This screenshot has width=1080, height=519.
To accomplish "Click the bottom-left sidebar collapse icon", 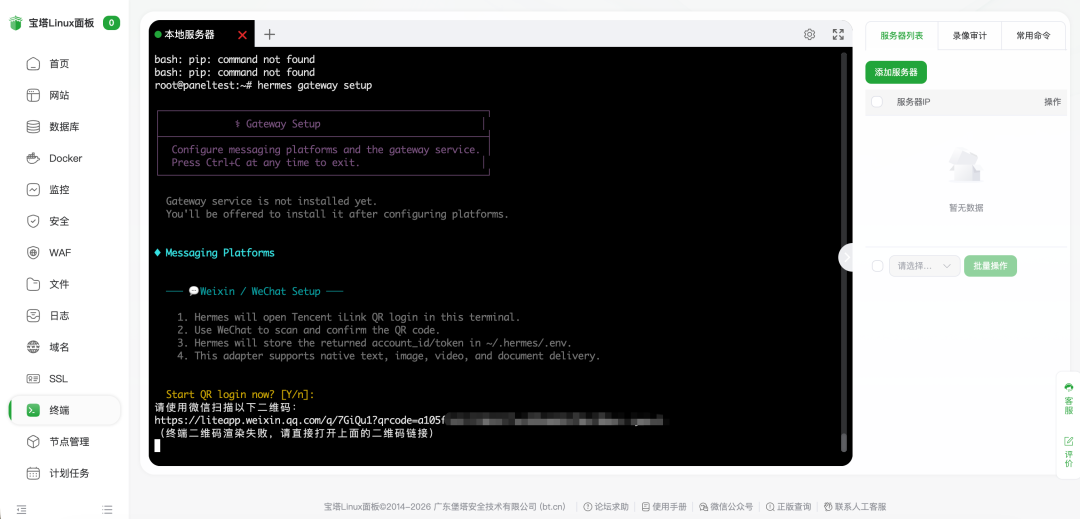I will [x=21, y=509].
